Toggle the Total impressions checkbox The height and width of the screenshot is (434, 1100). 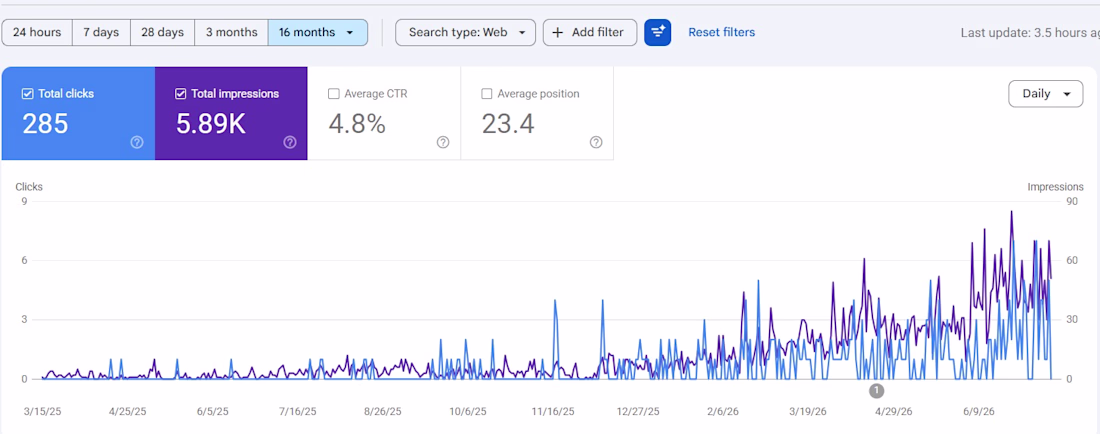(180, 93)
